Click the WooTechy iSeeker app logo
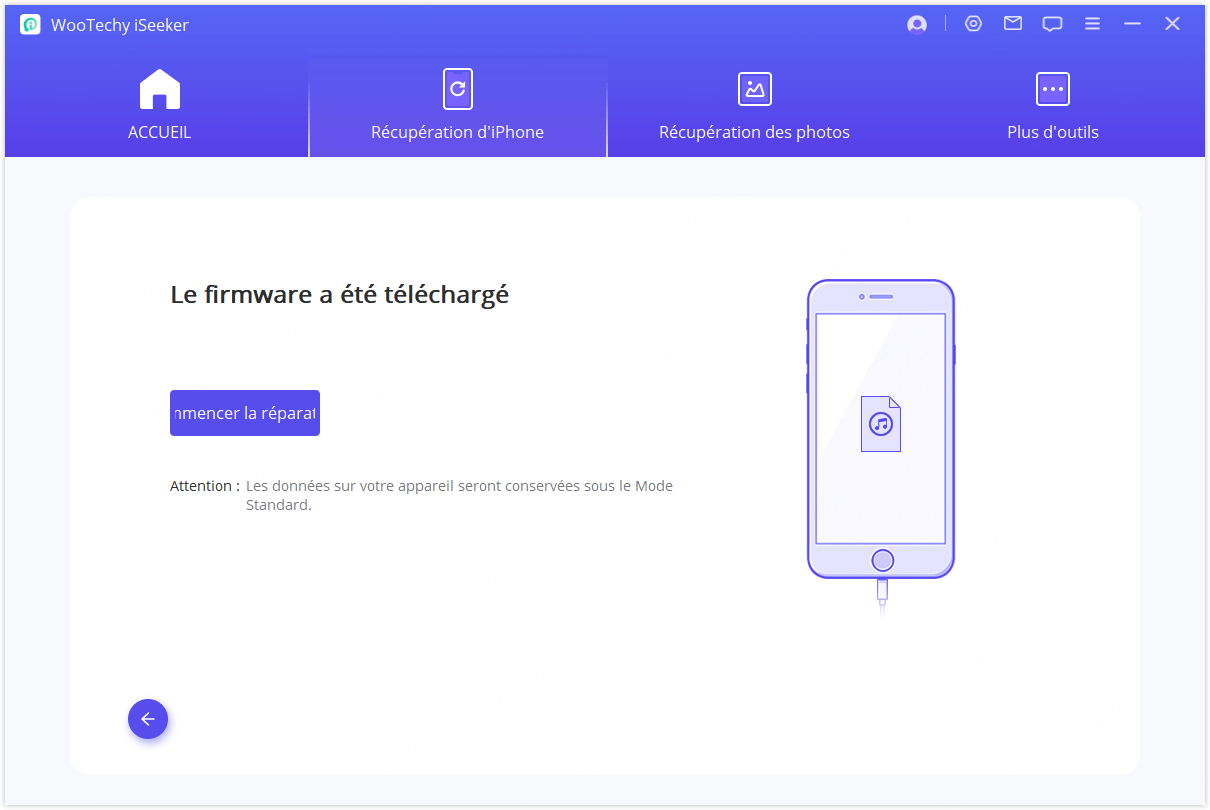 (x=30, y=25)
